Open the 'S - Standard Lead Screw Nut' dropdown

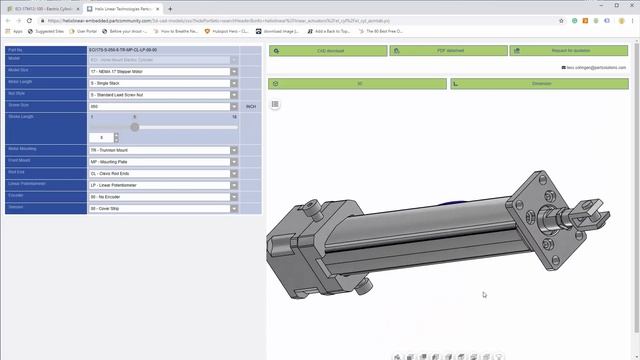pyautogui.click(x=163, y=95)
